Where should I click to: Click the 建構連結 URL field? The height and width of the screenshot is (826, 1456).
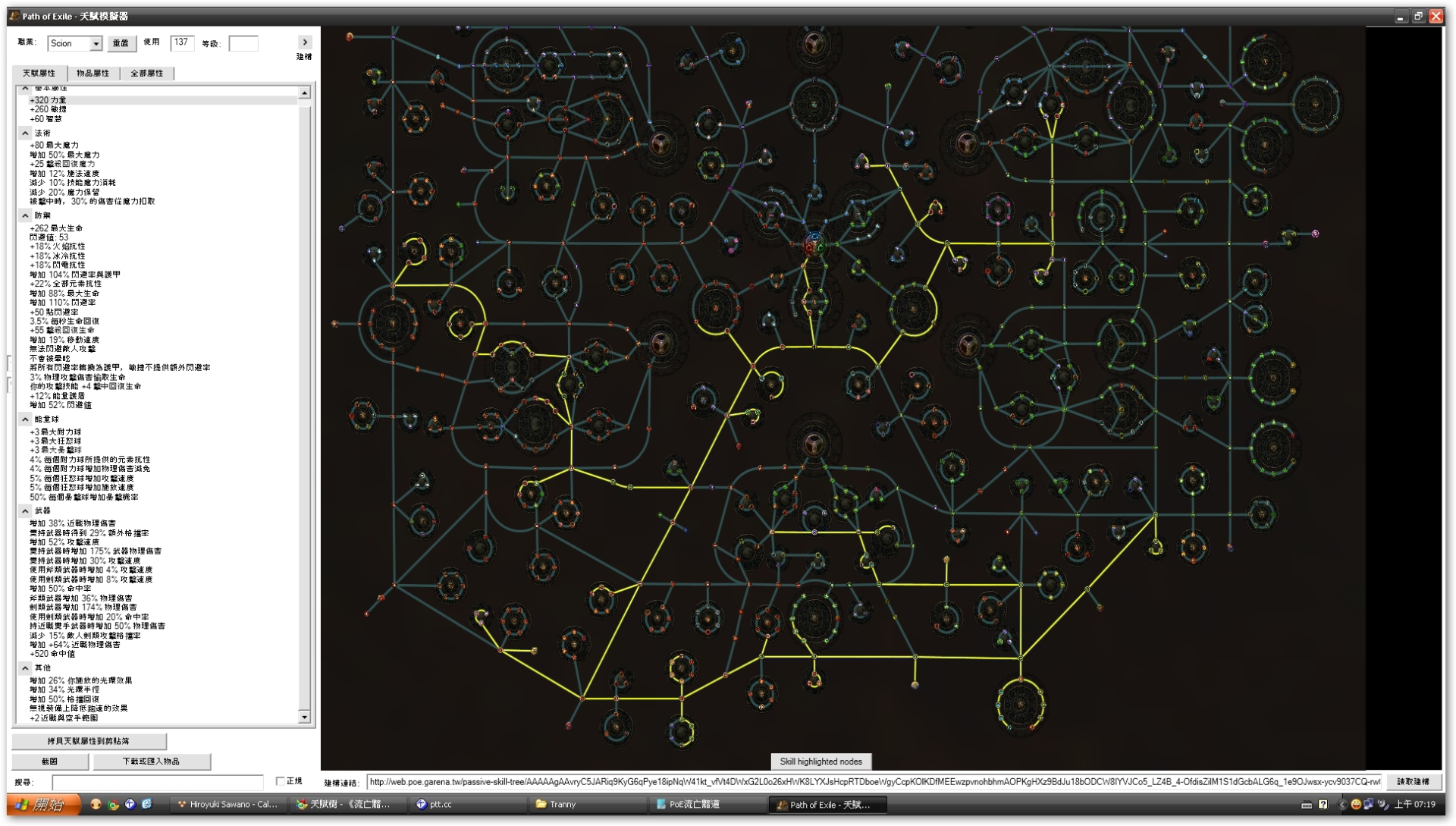[x=874, y=782]
